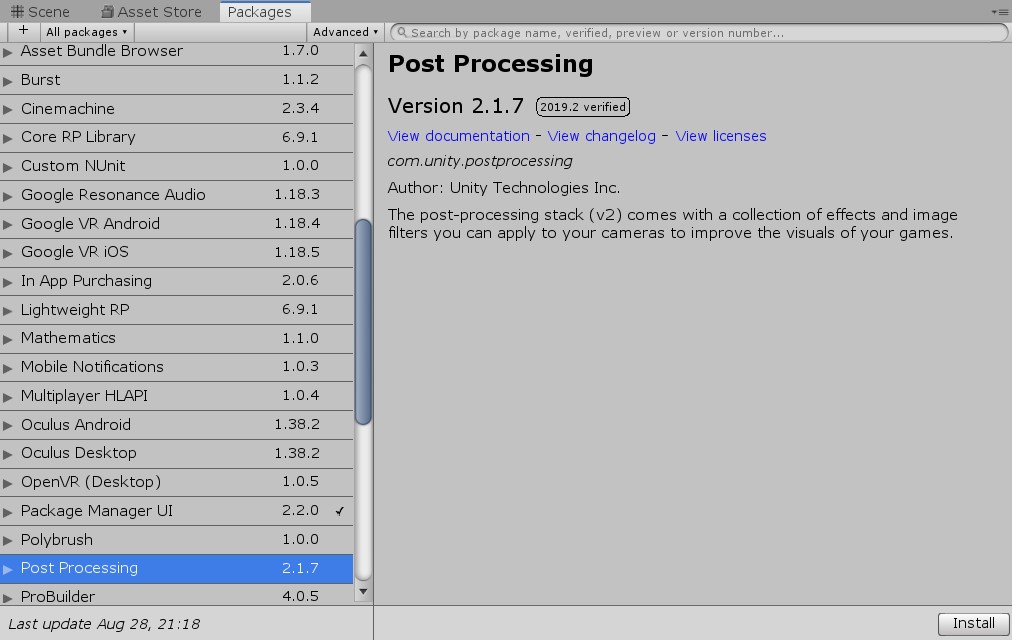Image resolution: width=1012 pixels, height=640 pixels.
Task: Click the 2019.2 verified badge
Action: [x=583, y=106]
